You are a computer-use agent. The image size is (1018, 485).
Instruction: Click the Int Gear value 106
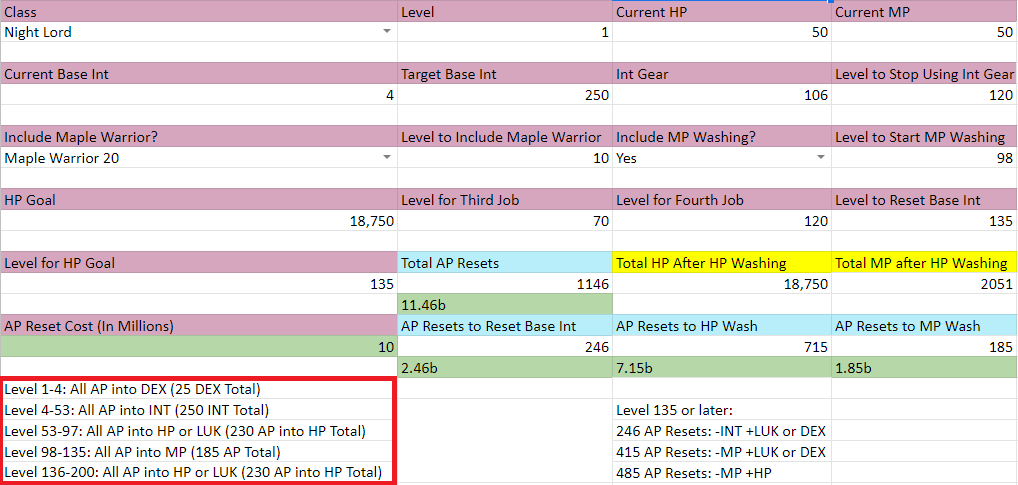coord(721,95)
